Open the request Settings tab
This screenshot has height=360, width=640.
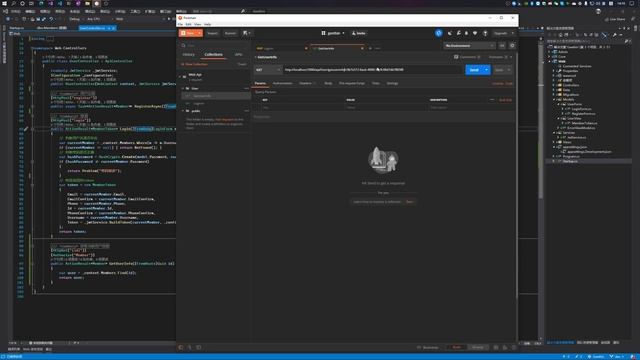click(x=392, y=83)
